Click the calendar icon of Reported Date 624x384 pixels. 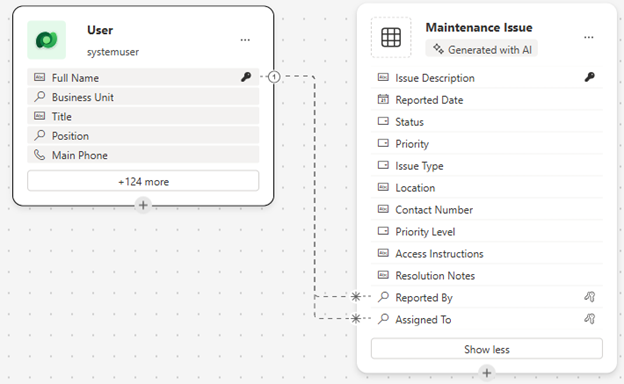coord(383,99)
